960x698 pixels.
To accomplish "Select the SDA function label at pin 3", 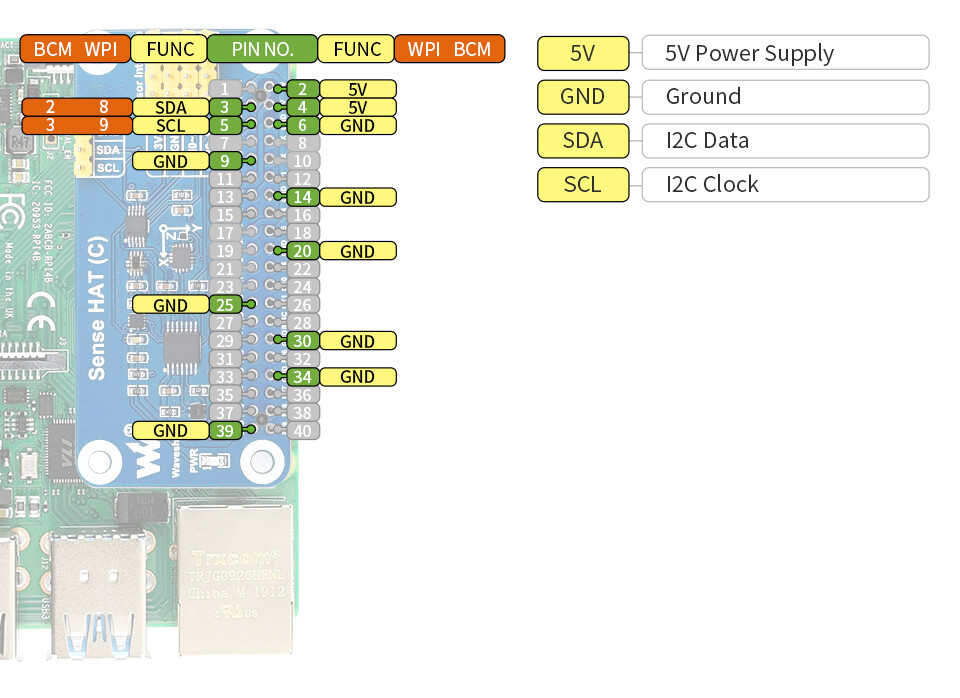I will pyautogui.click(x=171, y=108).
